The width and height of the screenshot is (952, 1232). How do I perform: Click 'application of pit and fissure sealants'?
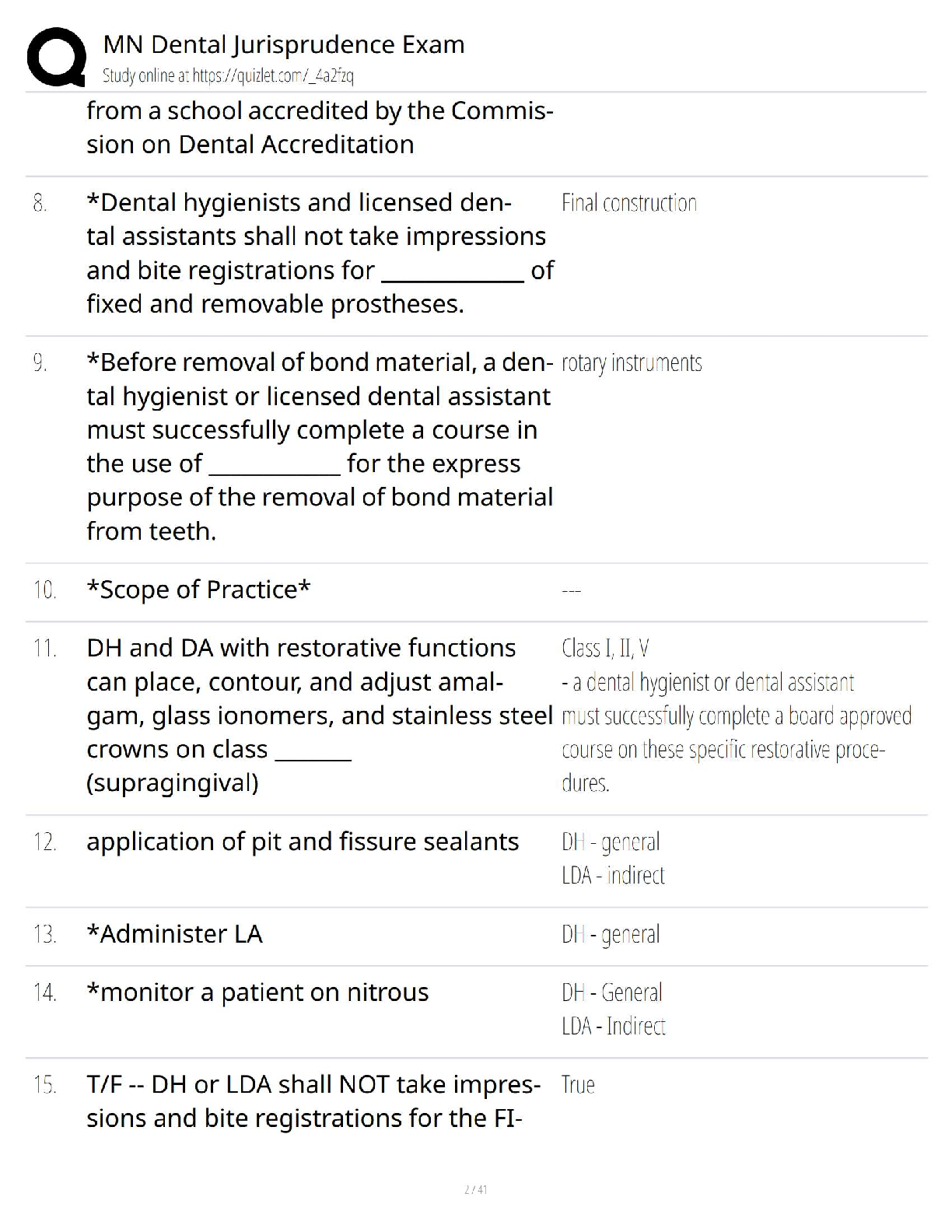point(303,842)
